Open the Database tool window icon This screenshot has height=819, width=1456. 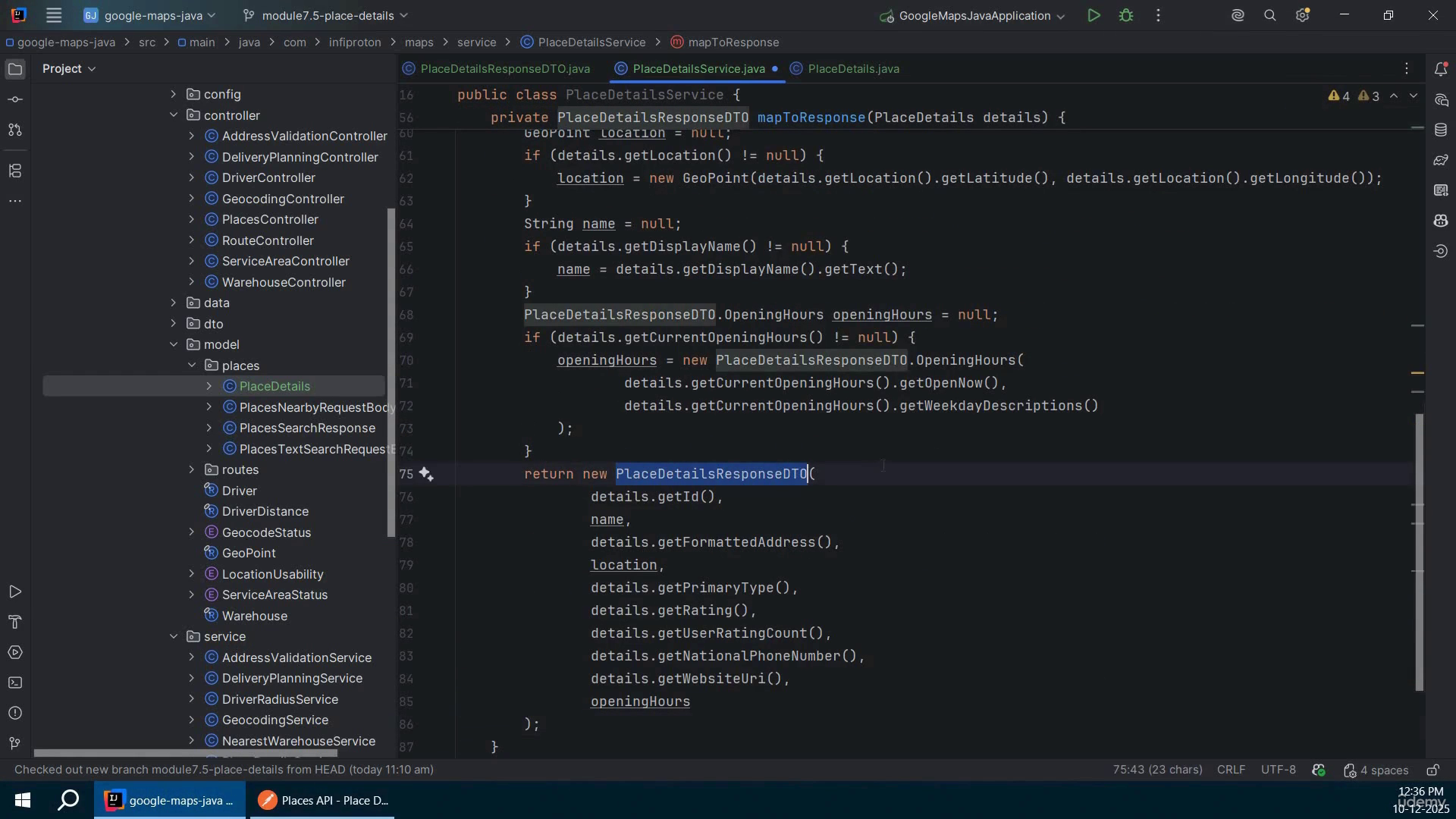click(1441, 130)
